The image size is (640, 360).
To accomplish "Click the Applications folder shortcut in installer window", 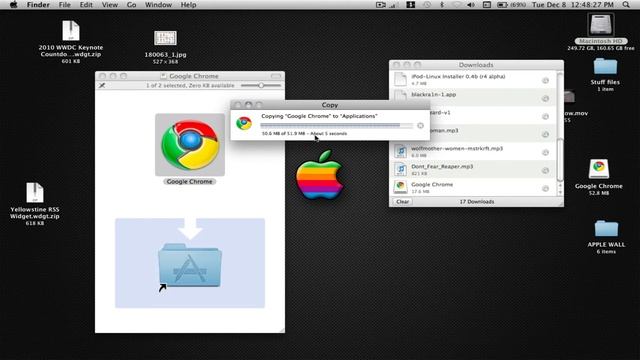I will pos(190,264).
